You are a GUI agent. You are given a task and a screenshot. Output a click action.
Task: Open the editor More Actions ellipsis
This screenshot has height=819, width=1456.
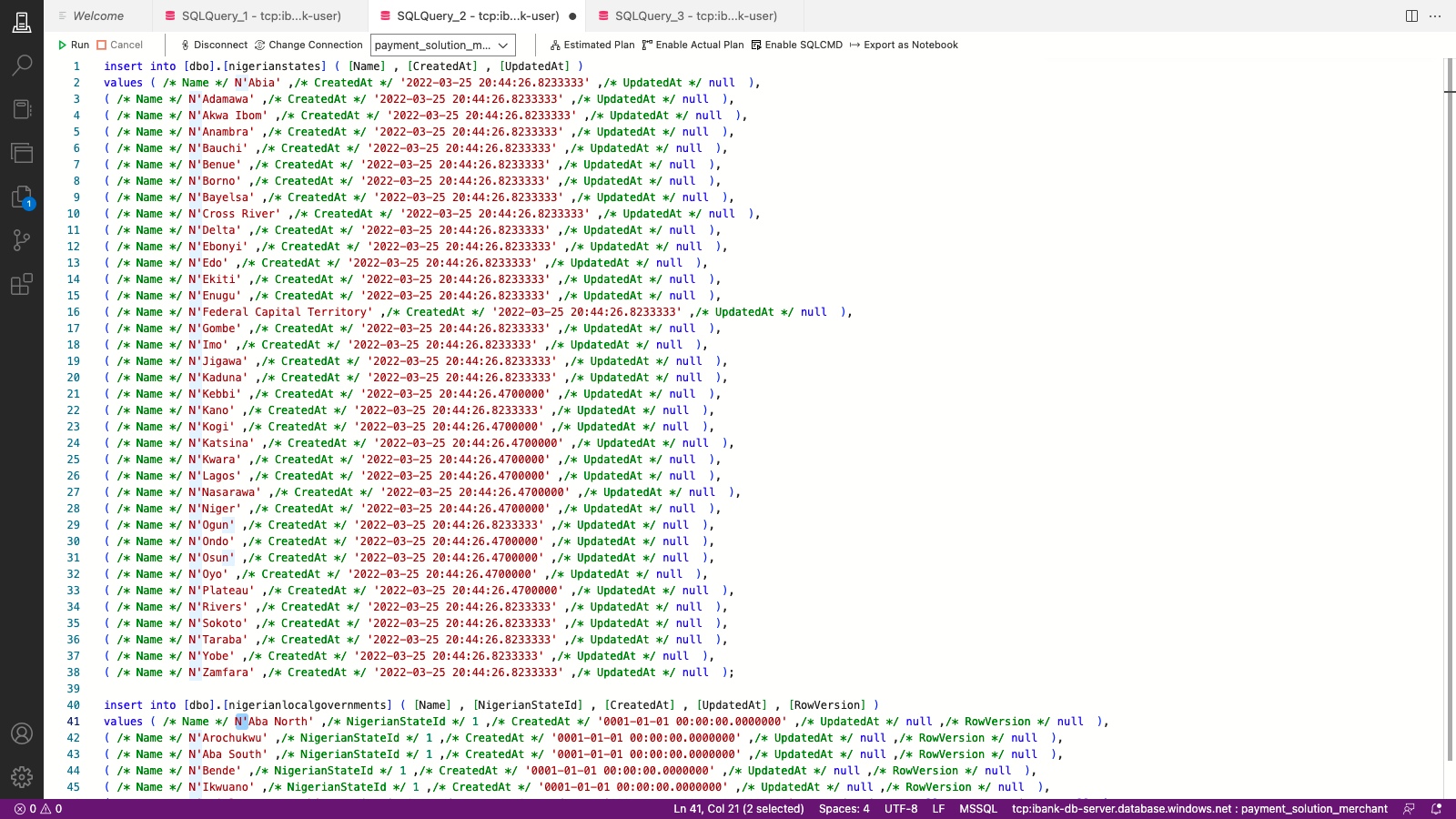point(1435,15)
